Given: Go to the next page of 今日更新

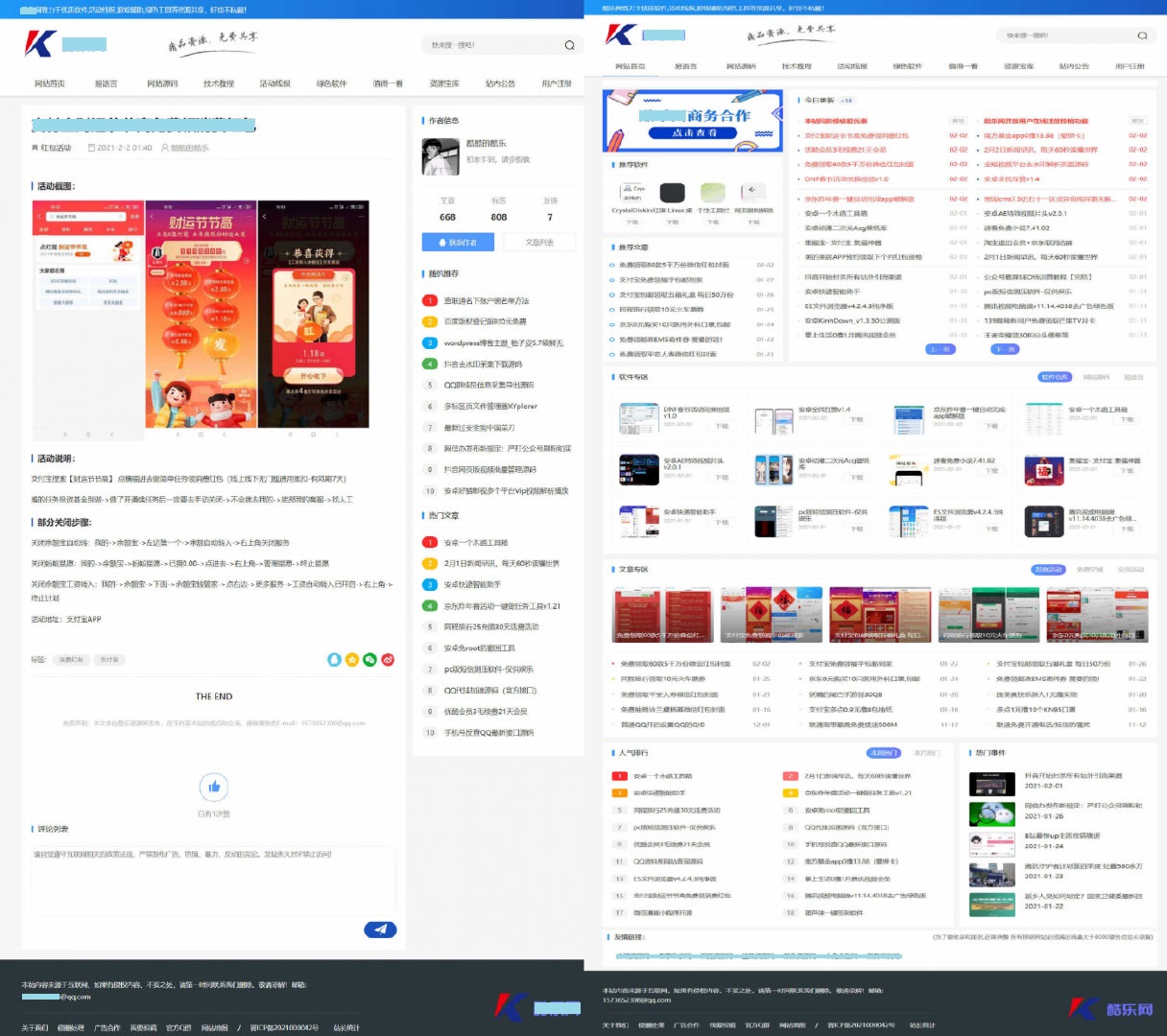Looking at the screenshot, I should point(1005,349).
